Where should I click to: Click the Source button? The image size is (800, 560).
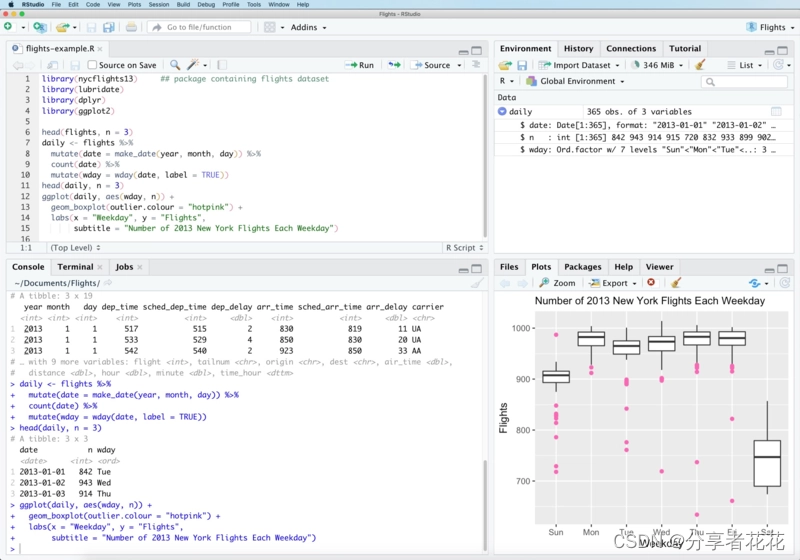[432, 65]
